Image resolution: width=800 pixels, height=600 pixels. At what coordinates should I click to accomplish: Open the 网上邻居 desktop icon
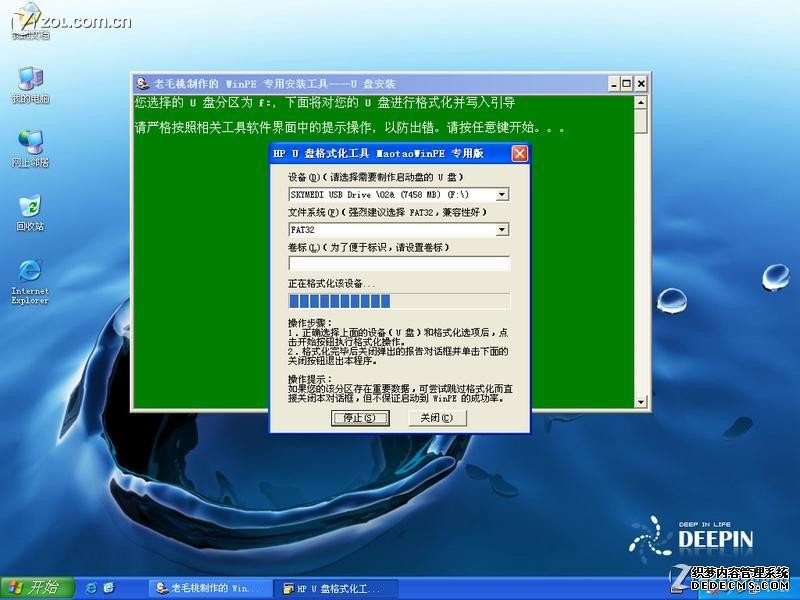coord(31,148)
